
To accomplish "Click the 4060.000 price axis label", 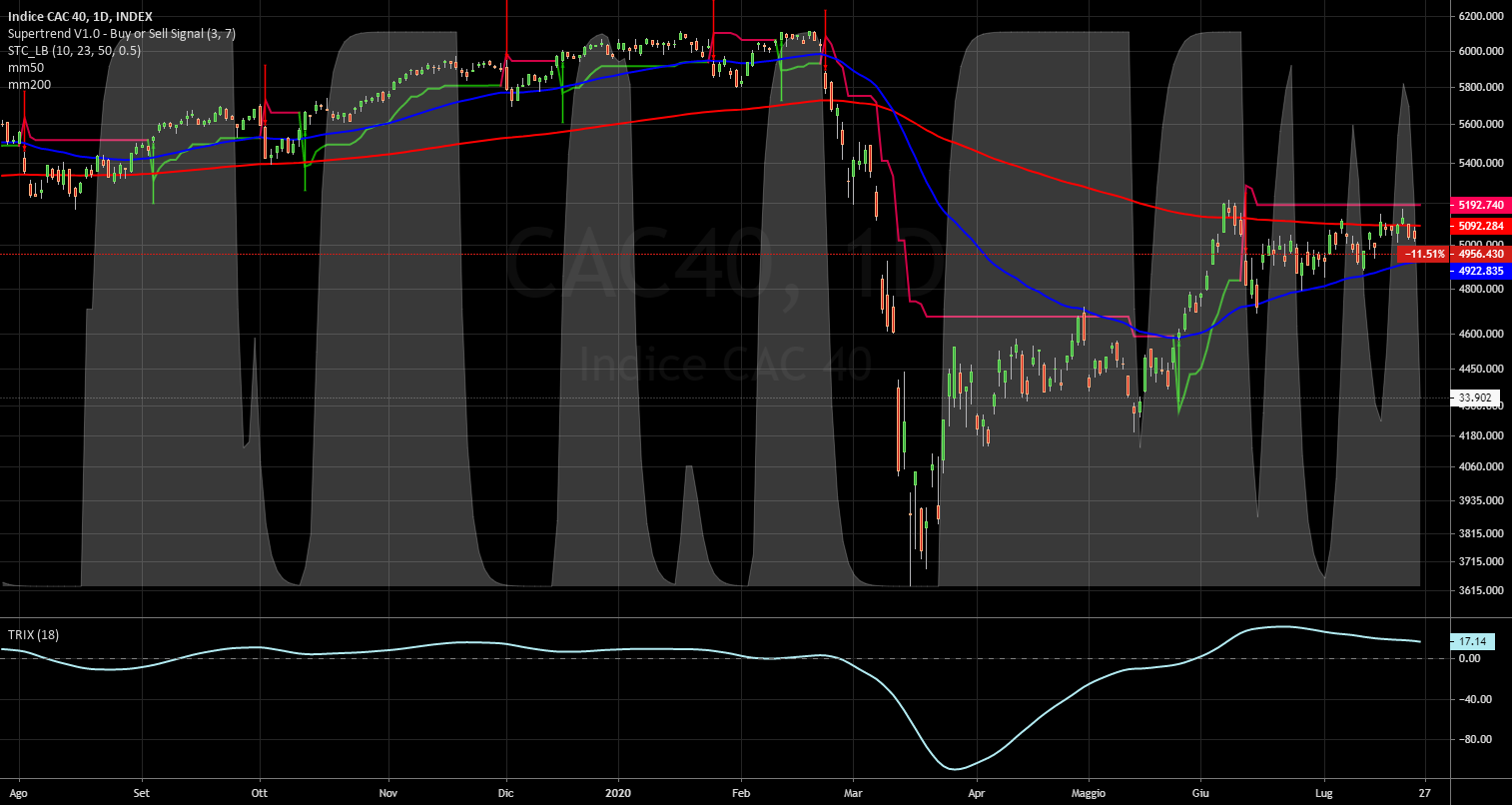I will pos(1481,466).
